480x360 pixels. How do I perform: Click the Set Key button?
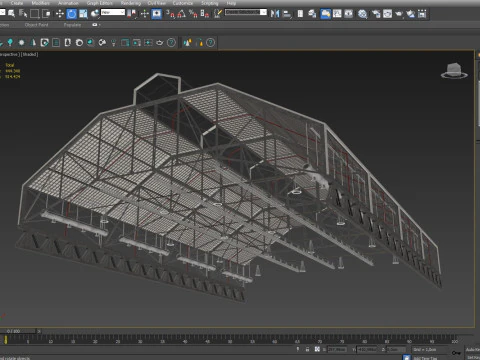click(x=473, y=357)
